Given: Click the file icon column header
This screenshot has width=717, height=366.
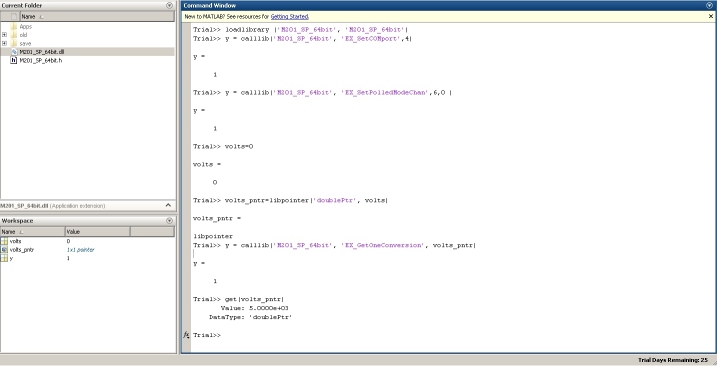Looking at the screenshot, I should (x=14, y=16).
